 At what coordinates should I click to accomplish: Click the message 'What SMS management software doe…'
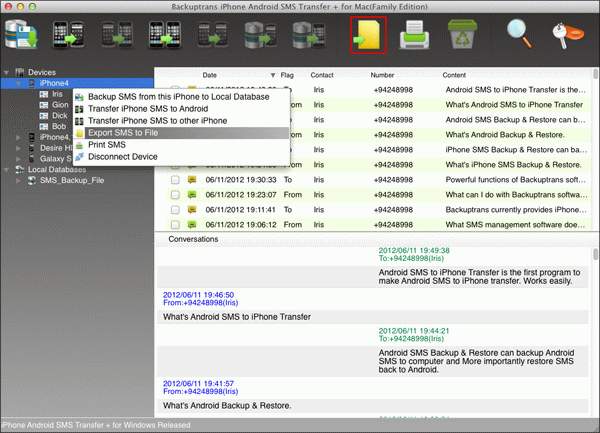(515, 225)
